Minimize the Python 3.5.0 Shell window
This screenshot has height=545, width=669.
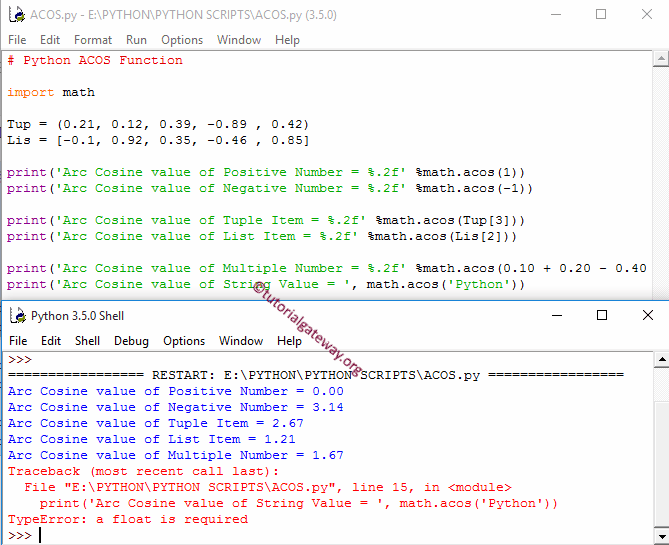click(x=557, y=315)
